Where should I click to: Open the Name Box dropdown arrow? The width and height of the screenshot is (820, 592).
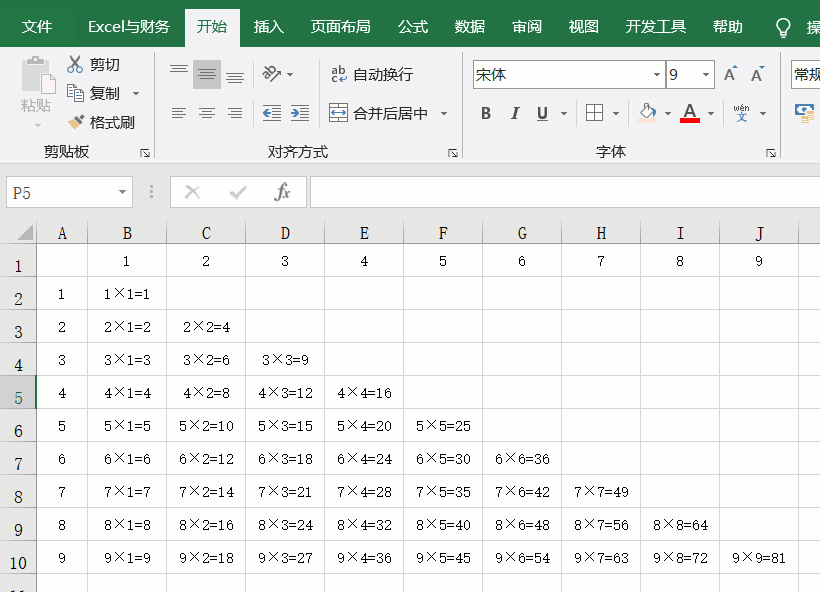(x=122, y=192)
